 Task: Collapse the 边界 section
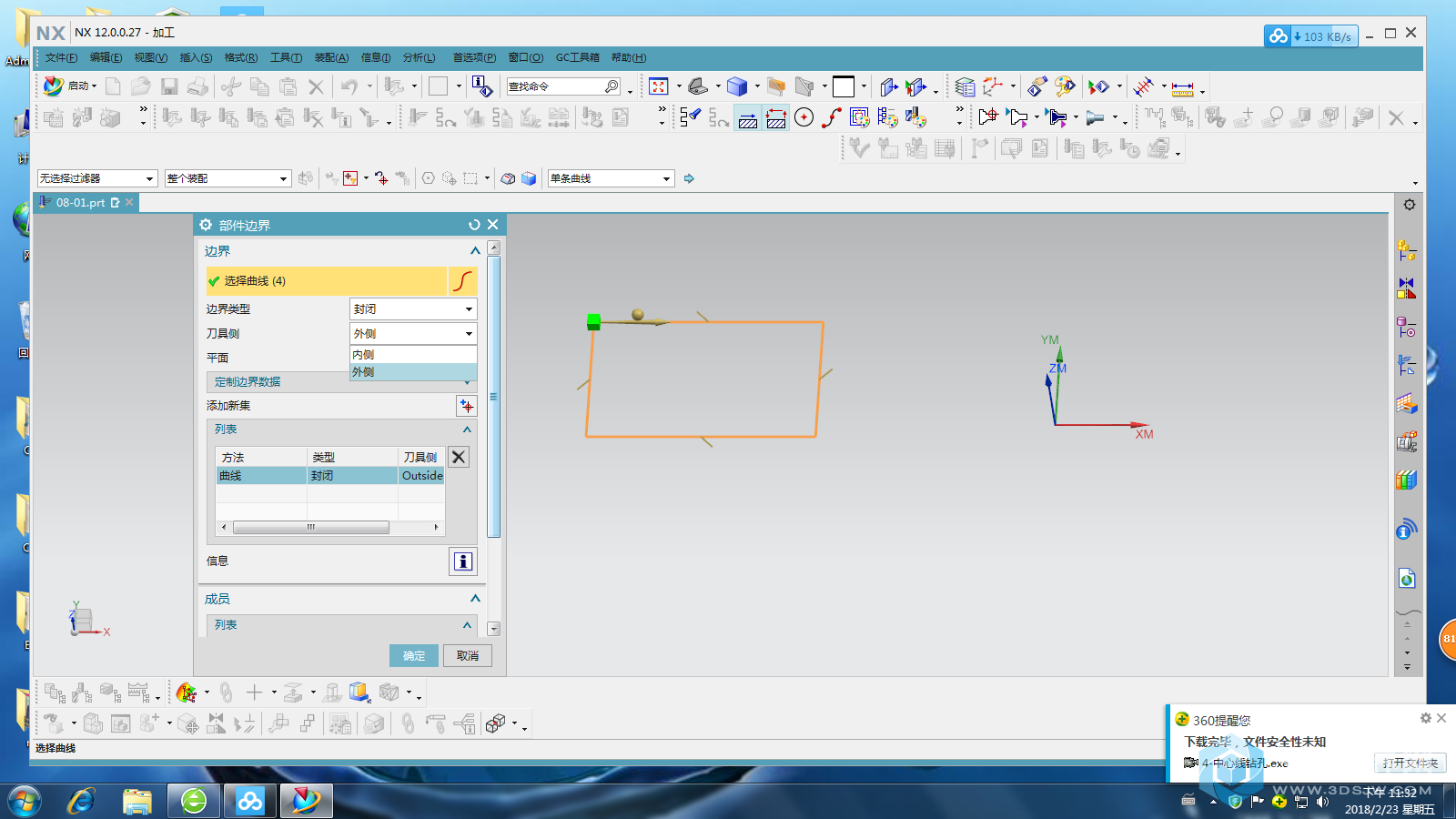pos(474,251)
